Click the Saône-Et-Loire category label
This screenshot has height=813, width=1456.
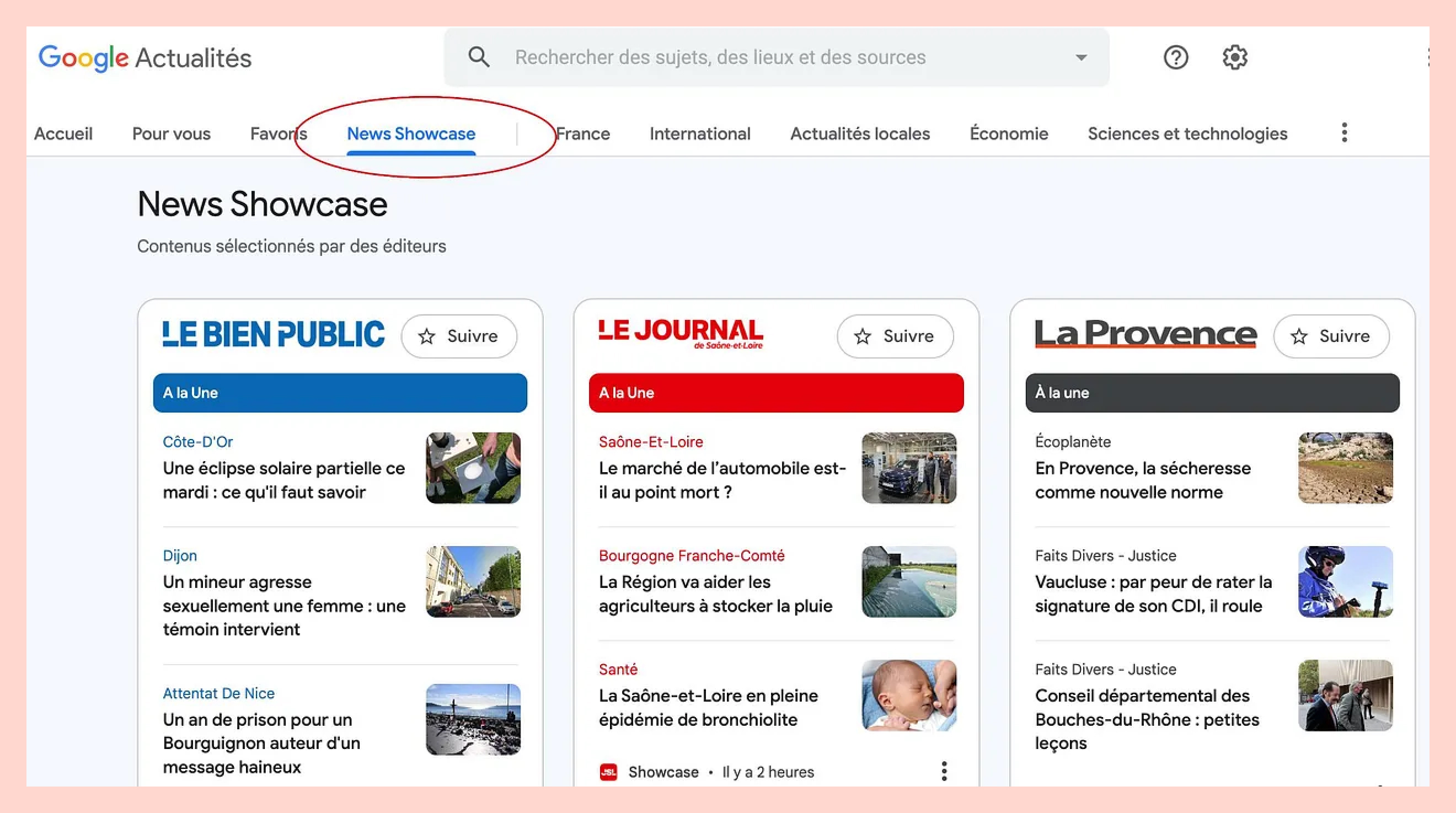[651, 442]
